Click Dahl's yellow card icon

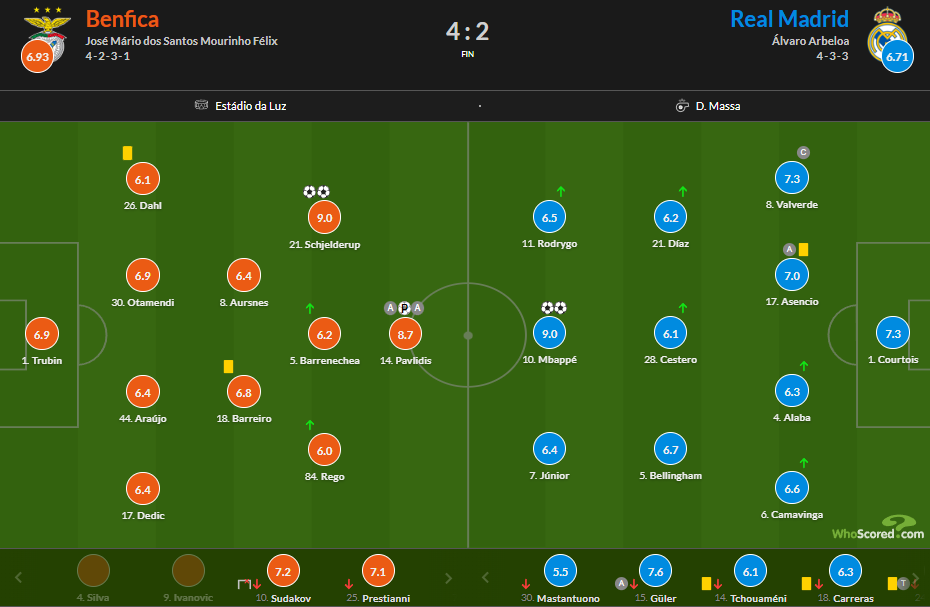(127, 153)
